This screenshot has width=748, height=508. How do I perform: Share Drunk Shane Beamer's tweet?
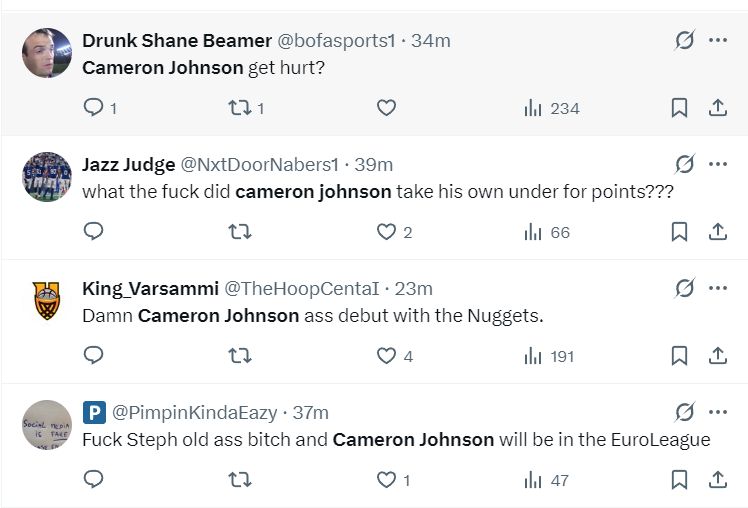pyautogui.click(x=717, y=108)
